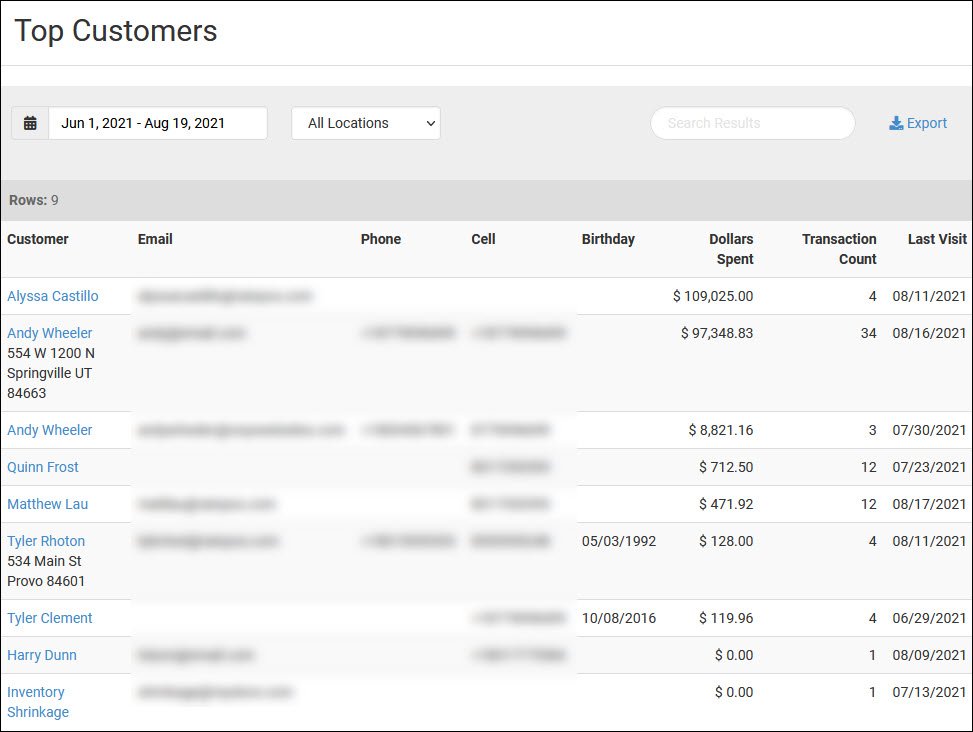Image resolution: width=973 pixels, height=732 pixels.
Task: Click the Email column header
Action: (x=155, y=239)
